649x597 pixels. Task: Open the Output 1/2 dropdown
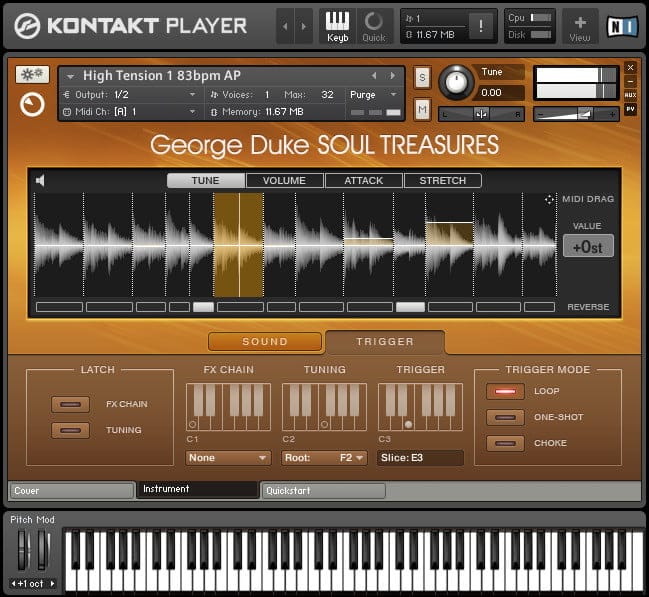tap(130, 95)
